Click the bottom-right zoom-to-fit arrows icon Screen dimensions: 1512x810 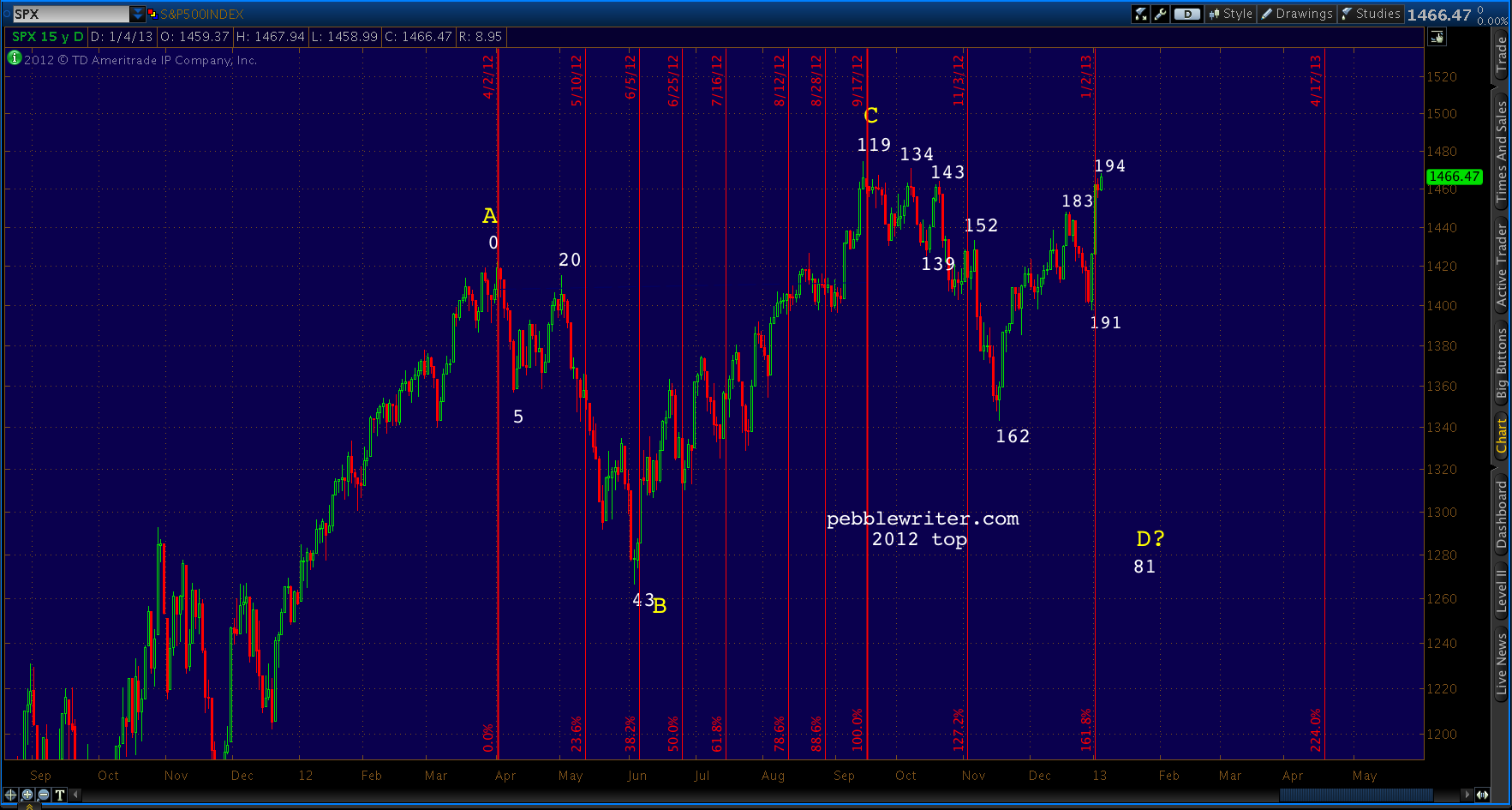(1482, 795)
